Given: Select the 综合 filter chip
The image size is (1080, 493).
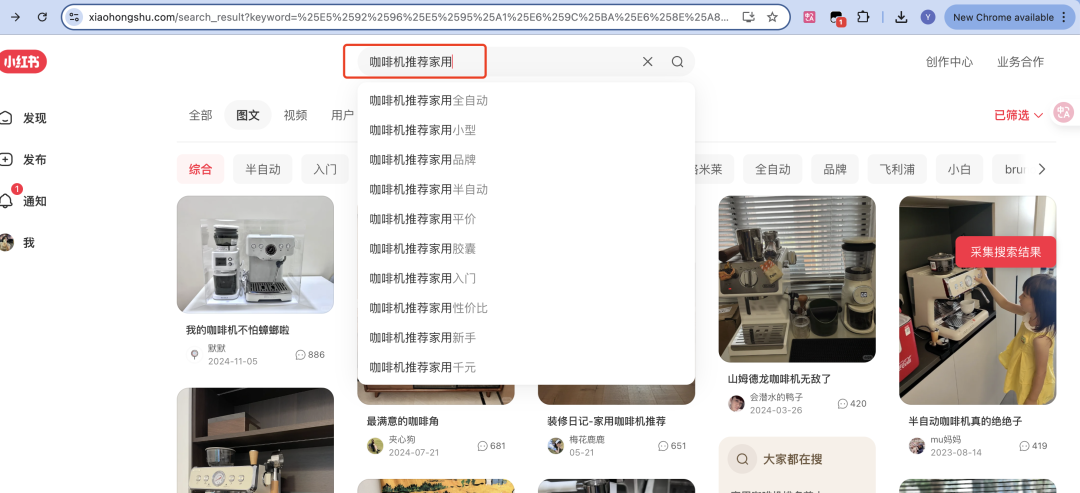Looking at the screenshot, I should coord(200,169).
